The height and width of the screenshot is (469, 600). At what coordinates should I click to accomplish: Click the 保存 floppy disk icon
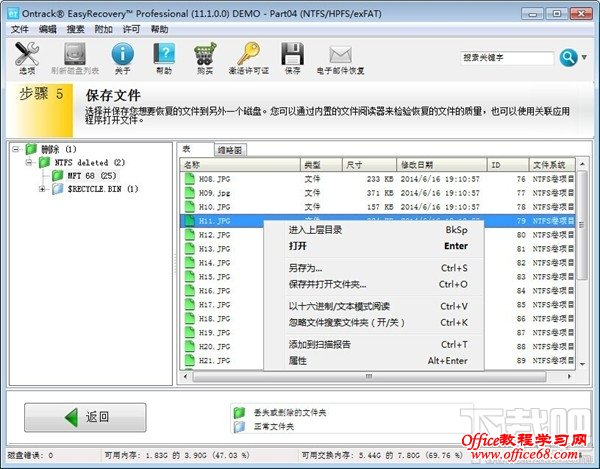click(x=293, y=54)
